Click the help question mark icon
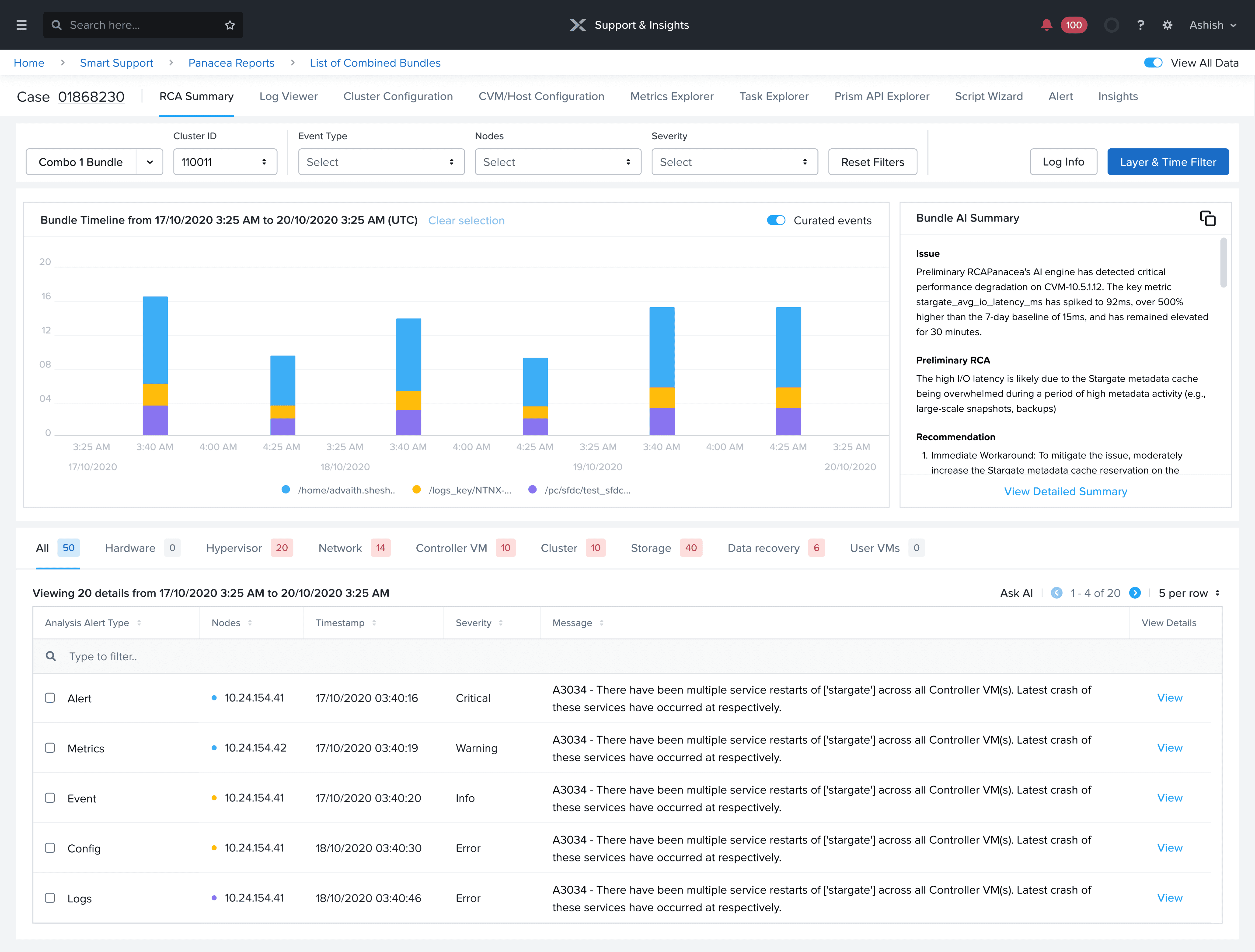 pyautogui.click(x=1140, y=25)
